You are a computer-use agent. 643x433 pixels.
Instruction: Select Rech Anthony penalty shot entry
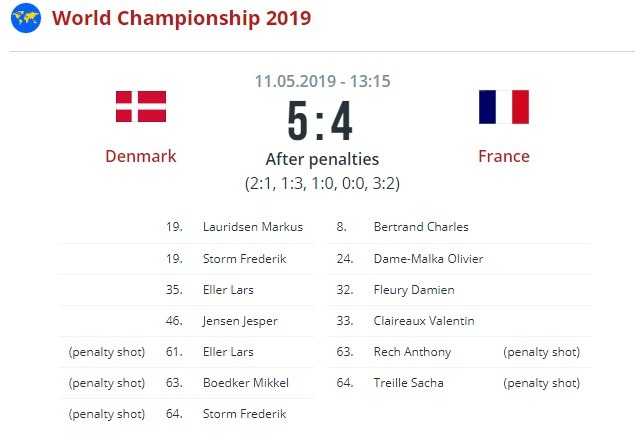[x=412, y=352]
